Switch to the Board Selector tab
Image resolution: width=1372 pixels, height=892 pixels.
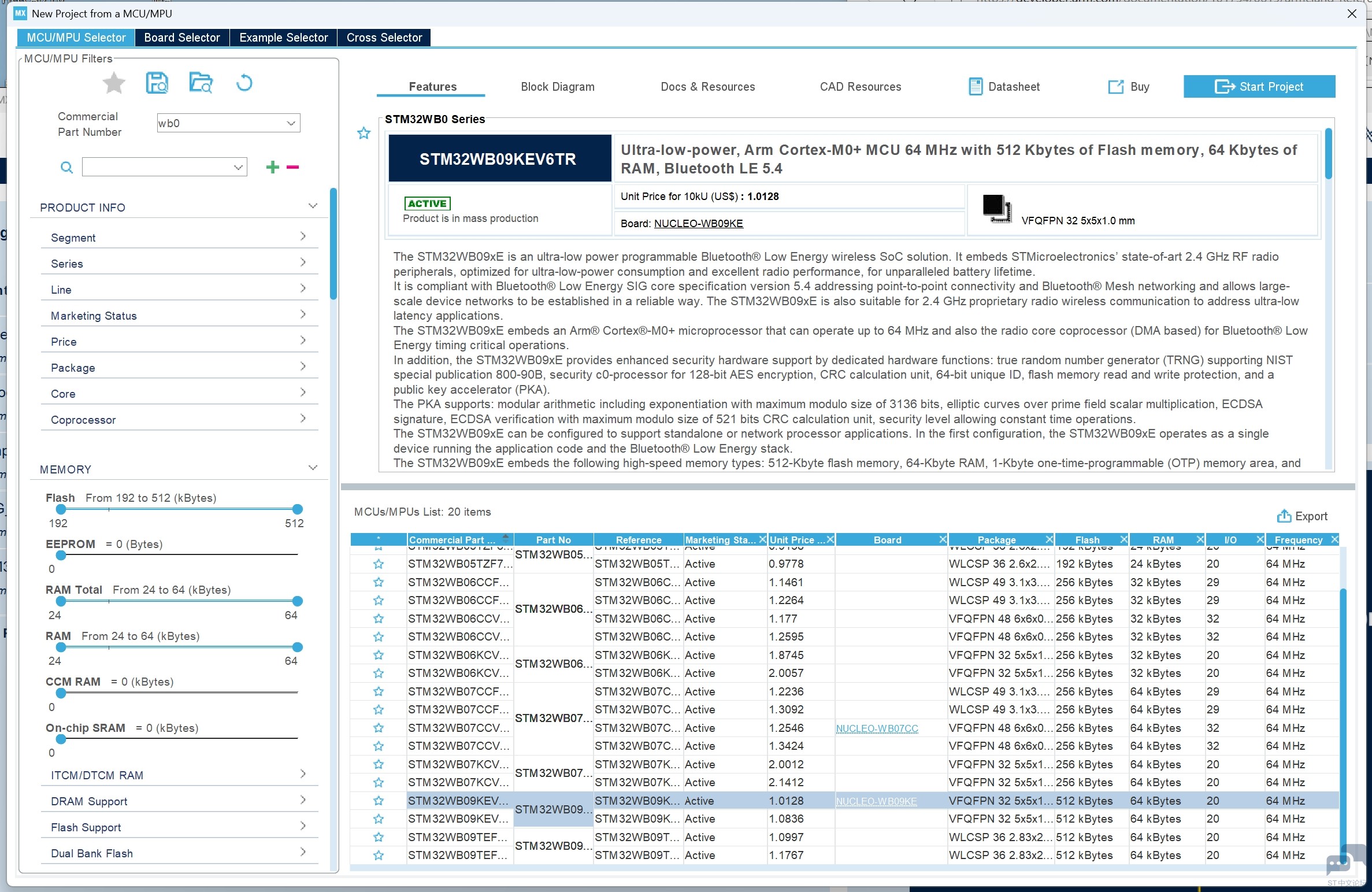click(x=182, y=38)
